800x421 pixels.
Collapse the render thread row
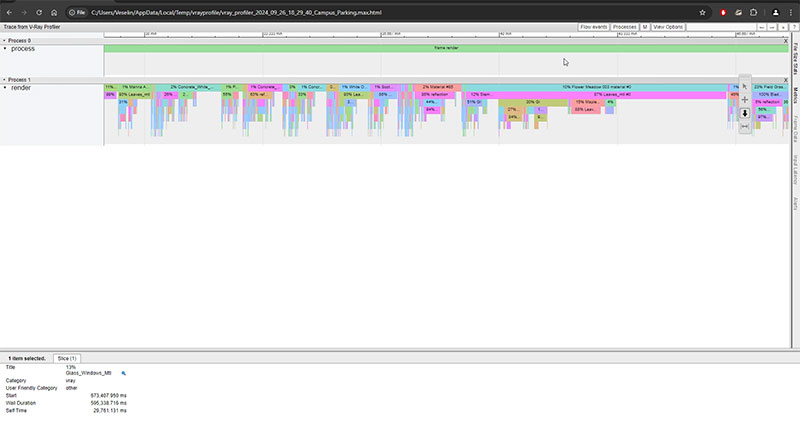[x=5, y=88]
